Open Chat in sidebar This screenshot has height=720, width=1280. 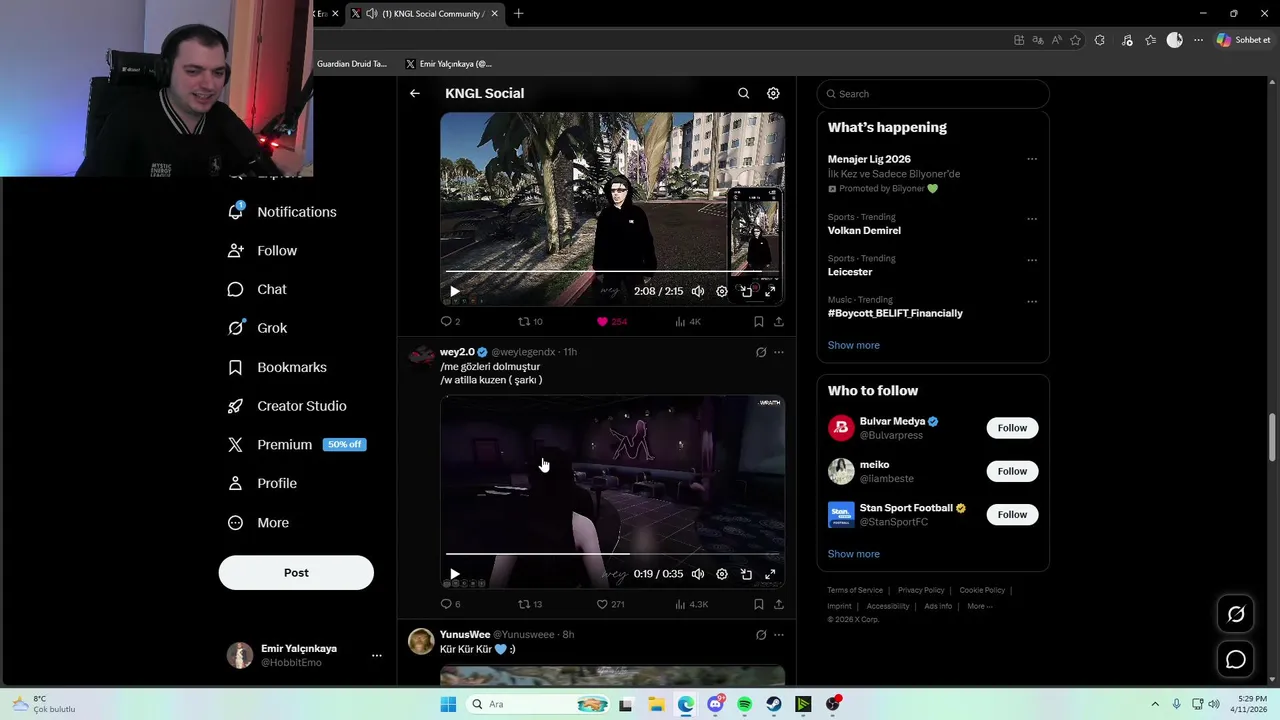[258, 289]
